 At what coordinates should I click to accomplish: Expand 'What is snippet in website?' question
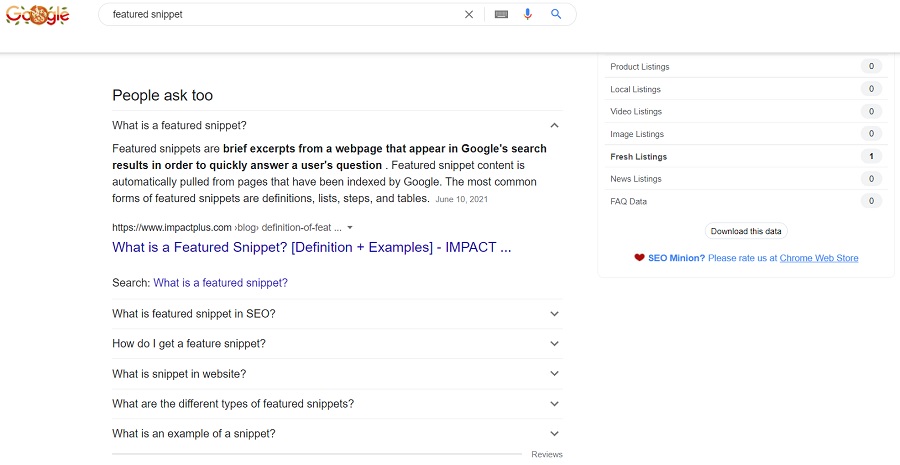pyautogui.click(x=338, y=374)
